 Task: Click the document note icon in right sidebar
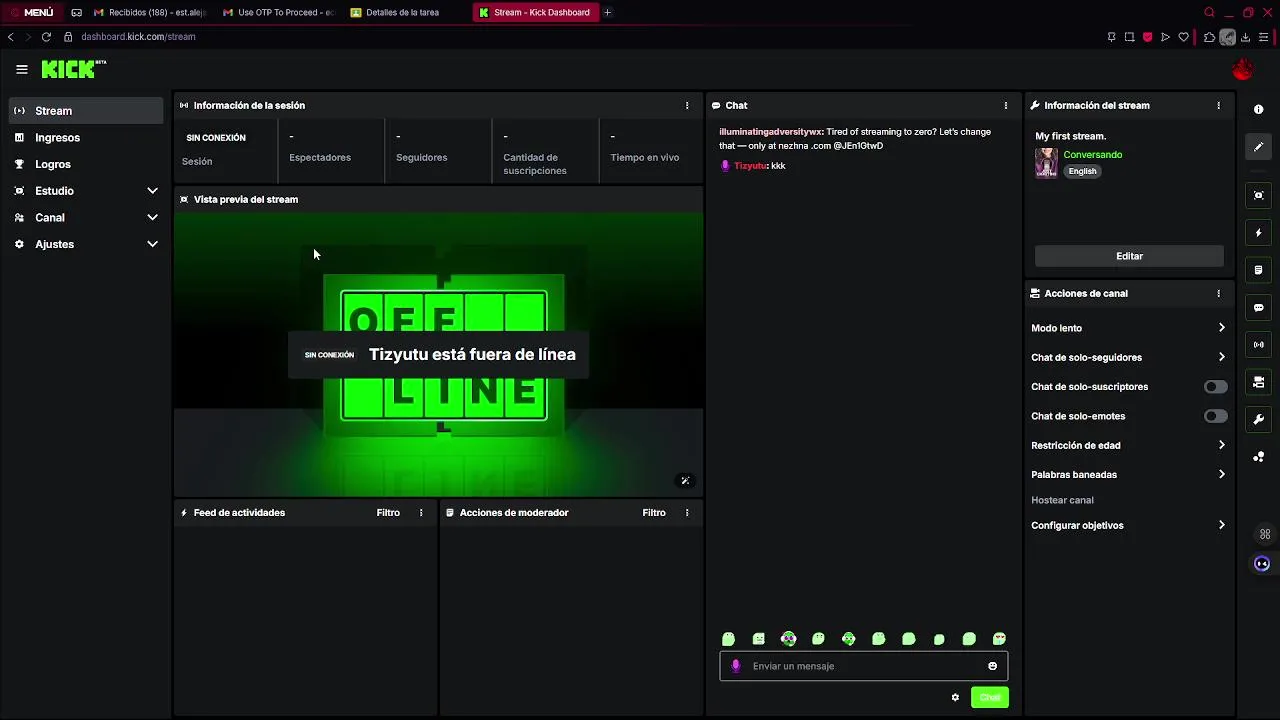[x=1259, y=270]
